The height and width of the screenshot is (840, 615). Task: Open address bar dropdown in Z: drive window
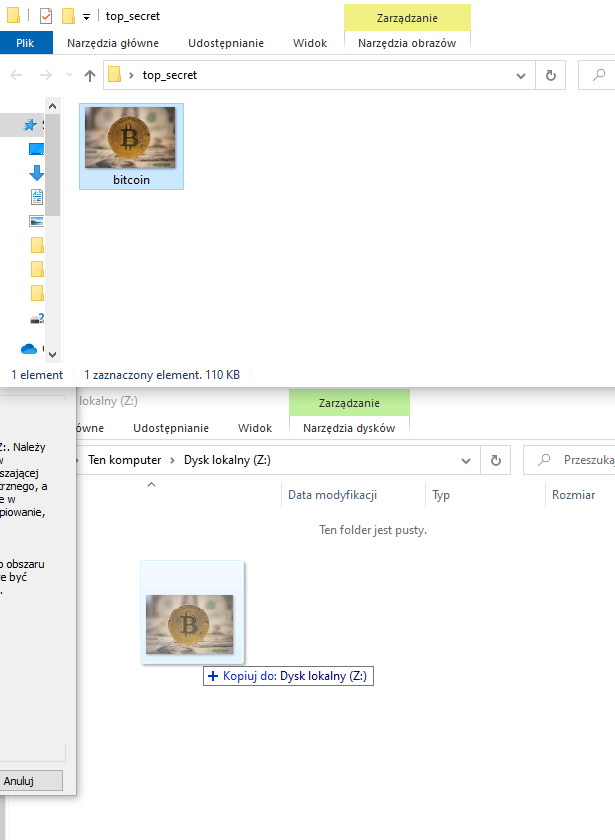click(x=466, y=460)
